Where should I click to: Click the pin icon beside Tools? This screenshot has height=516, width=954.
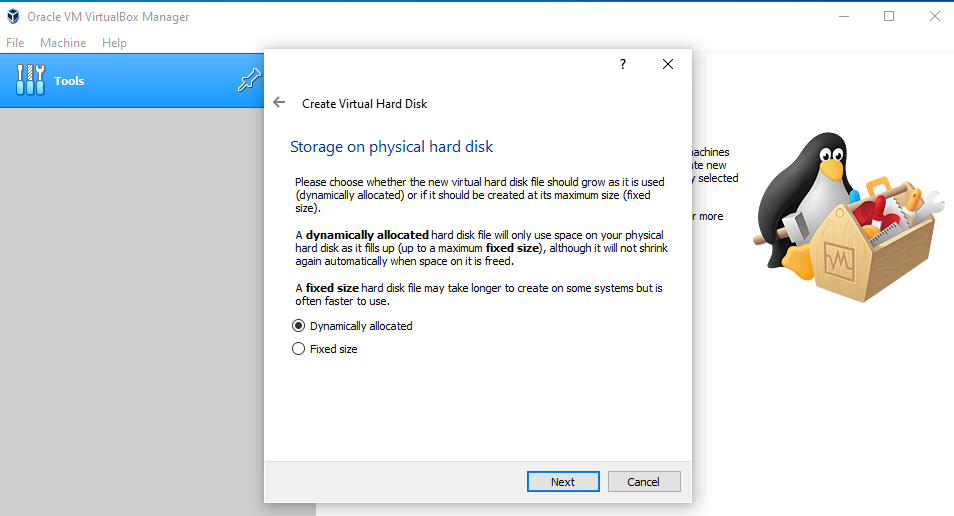249,80
